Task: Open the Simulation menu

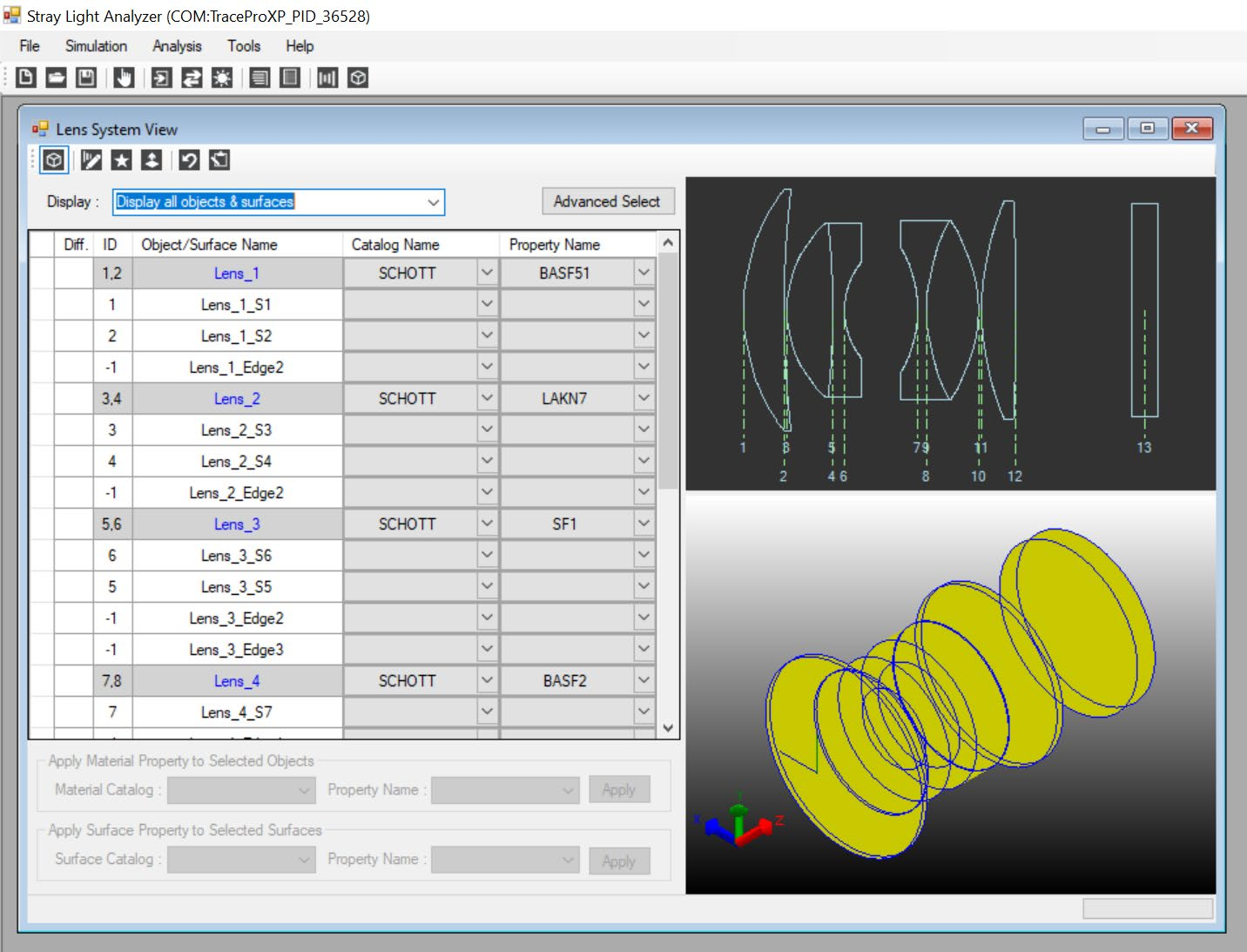Action: point(96,46)
